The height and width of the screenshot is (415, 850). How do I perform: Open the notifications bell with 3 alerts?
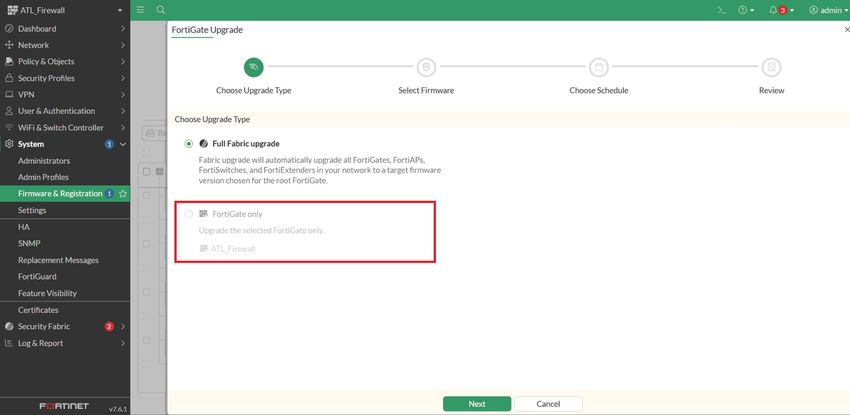781,10
